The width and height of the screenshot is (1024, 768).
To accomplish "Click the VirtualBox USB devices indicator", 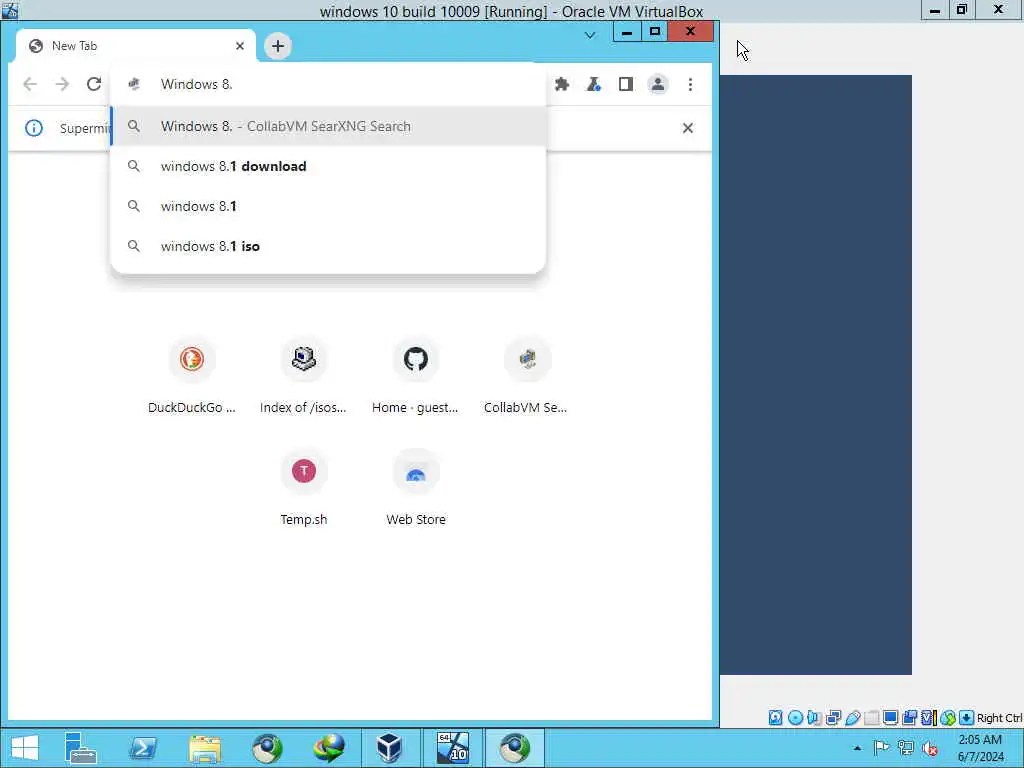I will click(852, 718).
